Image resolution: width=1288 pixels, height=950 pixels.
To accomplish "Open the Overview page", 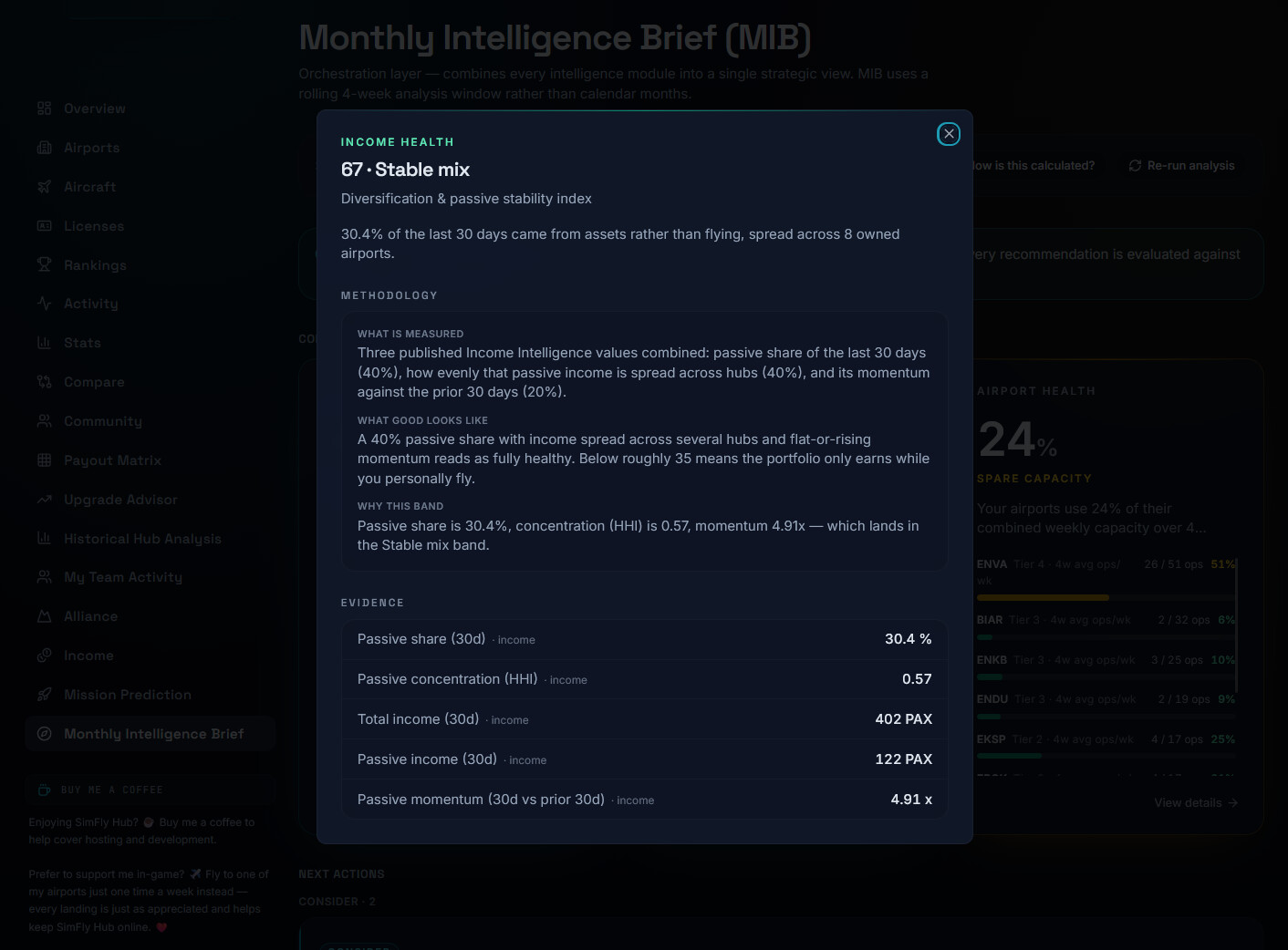I will pyautogui.click(x=151, y=108).
